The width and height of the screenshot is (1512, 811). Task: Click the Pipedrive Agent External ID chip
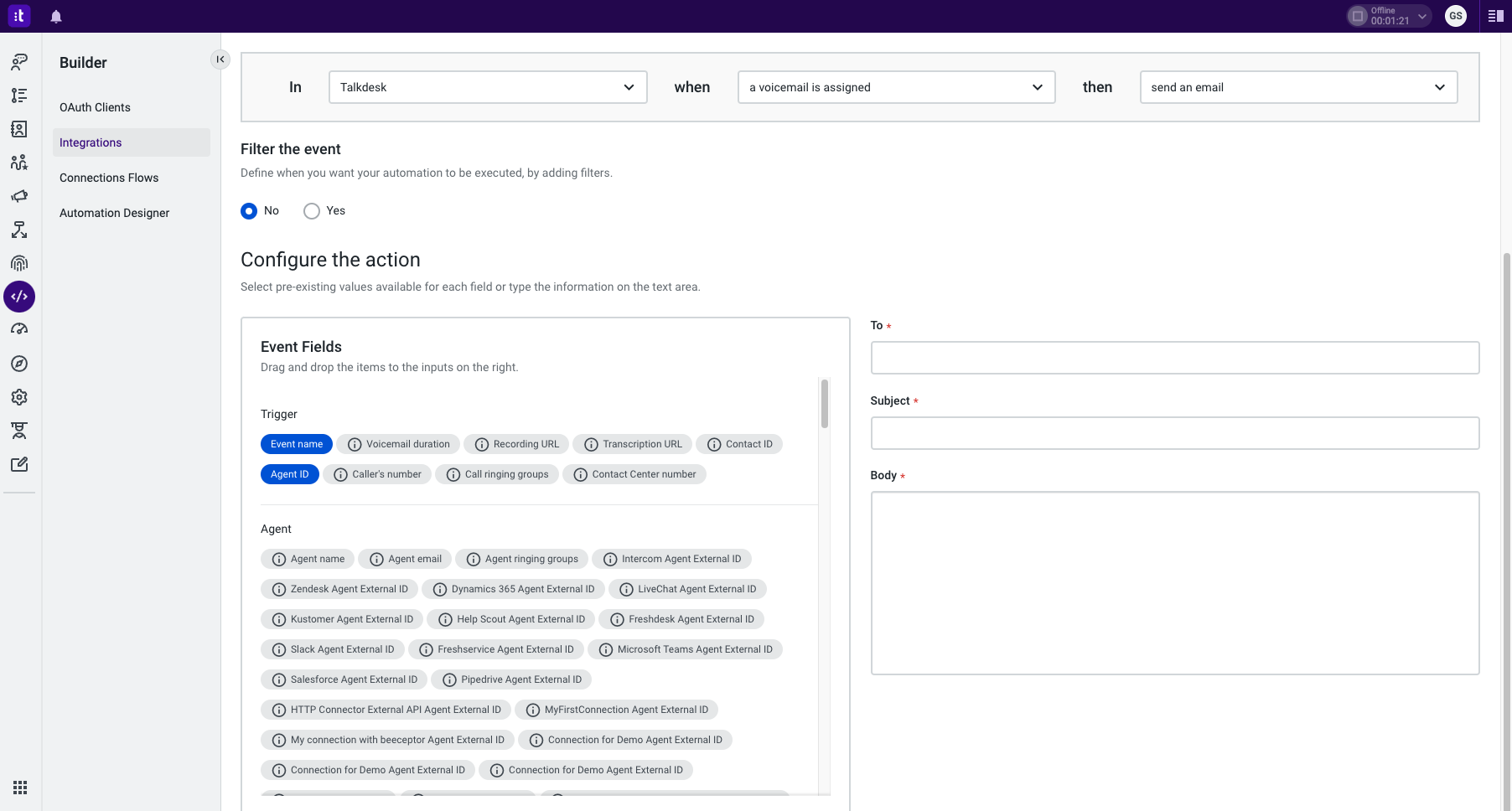coord(511,679)
